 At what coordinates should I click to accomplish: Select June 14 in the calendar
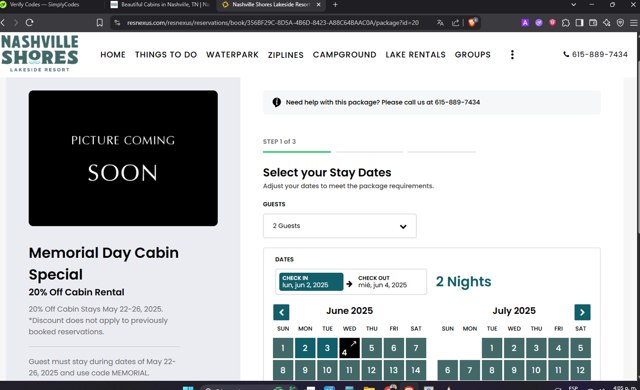click(x=416, y=370)
